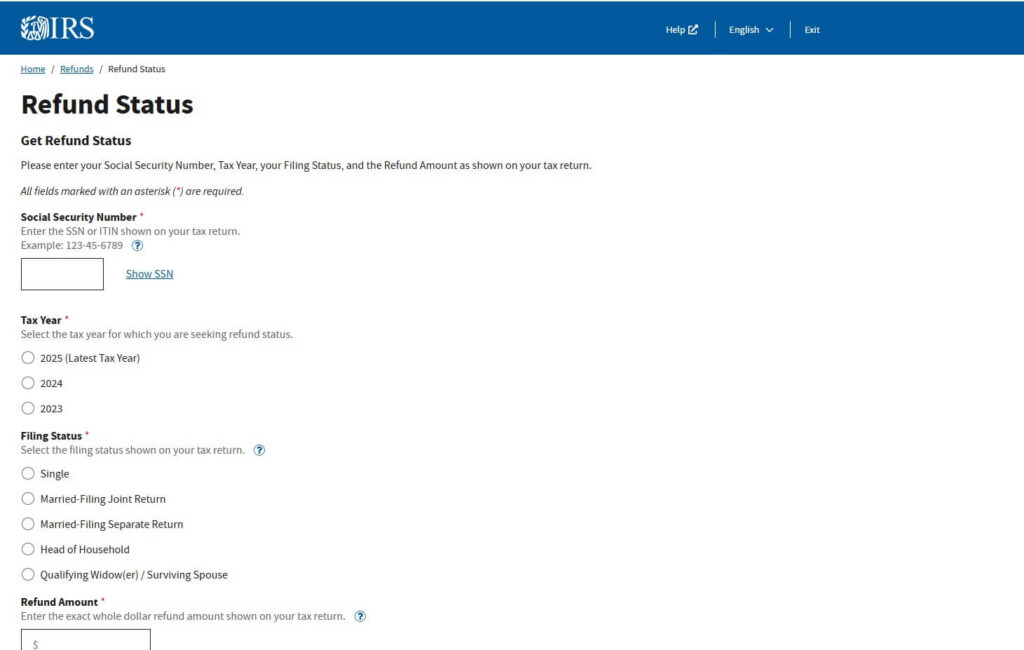Click Exit in the header
Screen dimensions: 1024x650
click(x=812, y=30)
